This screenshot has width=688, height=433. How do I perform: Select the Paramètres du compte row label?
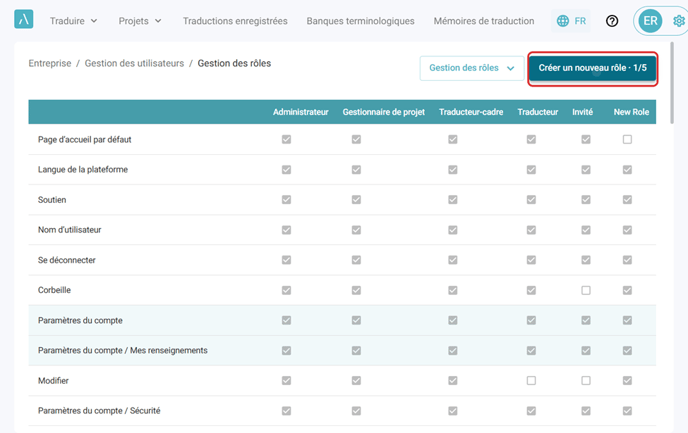(80, 320)
